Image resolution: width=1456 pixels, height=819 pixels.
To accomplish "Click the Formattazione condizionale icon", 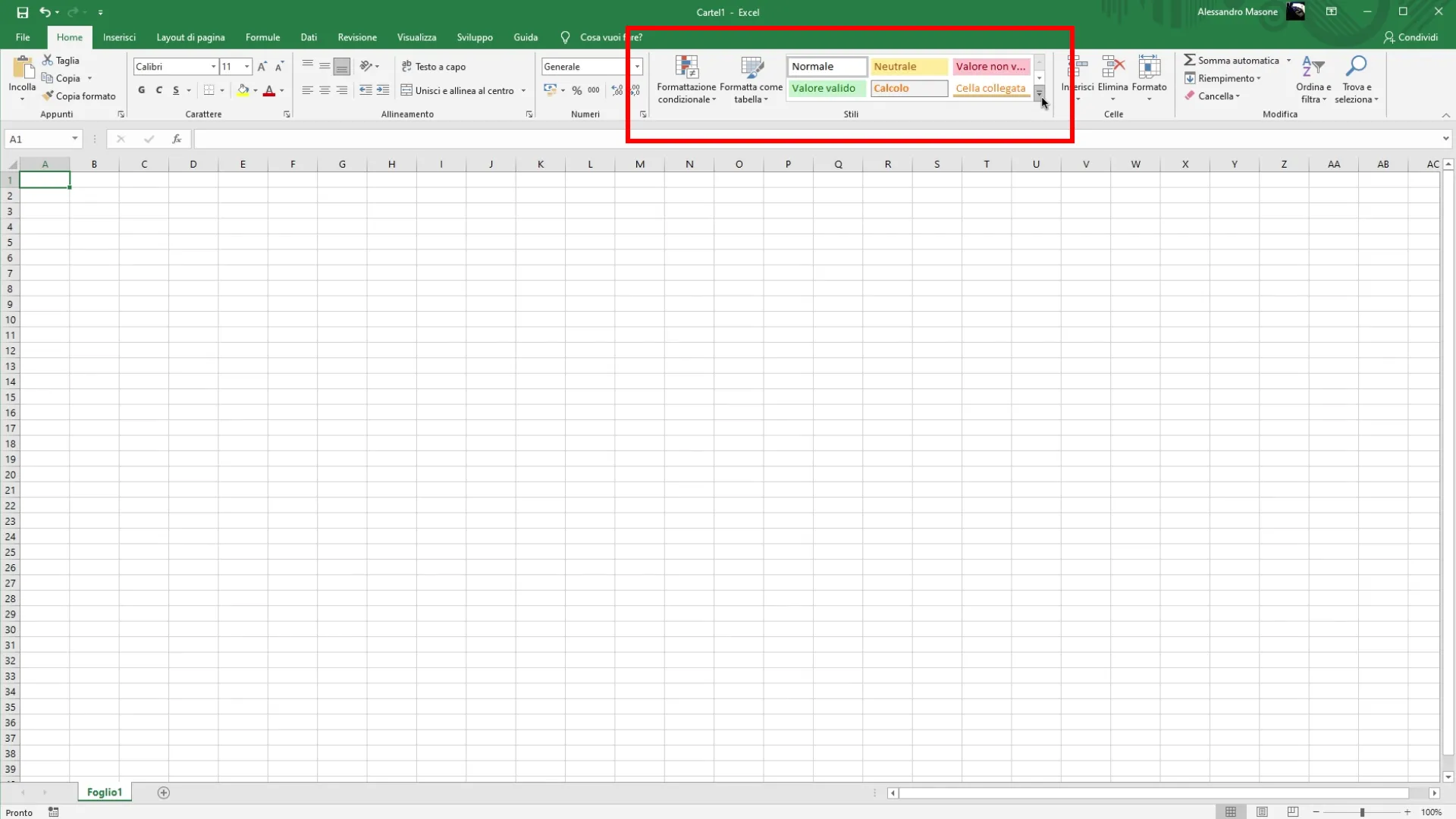I will pyautogui.click(x=686, y=67).
